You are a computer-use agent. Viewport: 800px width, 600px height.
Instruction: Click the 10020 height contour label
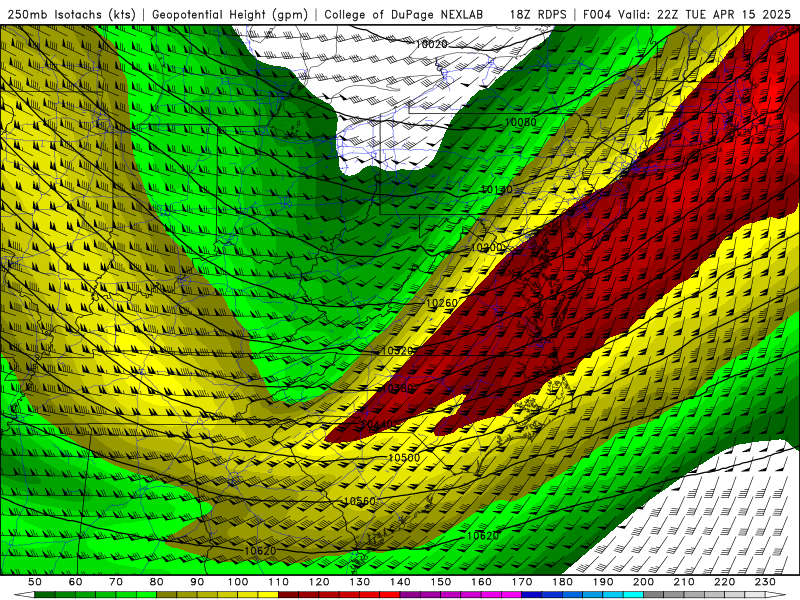(x=431, y=44)
